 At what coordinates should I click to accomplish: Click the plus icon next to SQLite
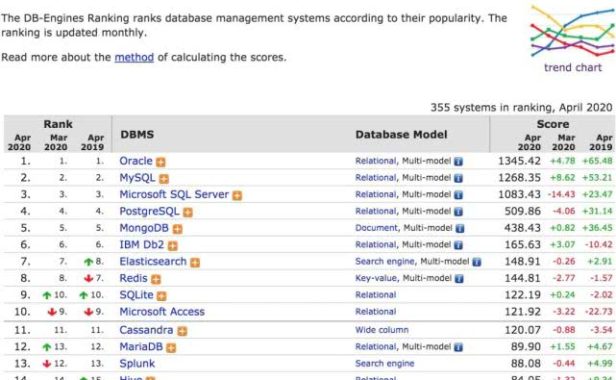point(161,296)
